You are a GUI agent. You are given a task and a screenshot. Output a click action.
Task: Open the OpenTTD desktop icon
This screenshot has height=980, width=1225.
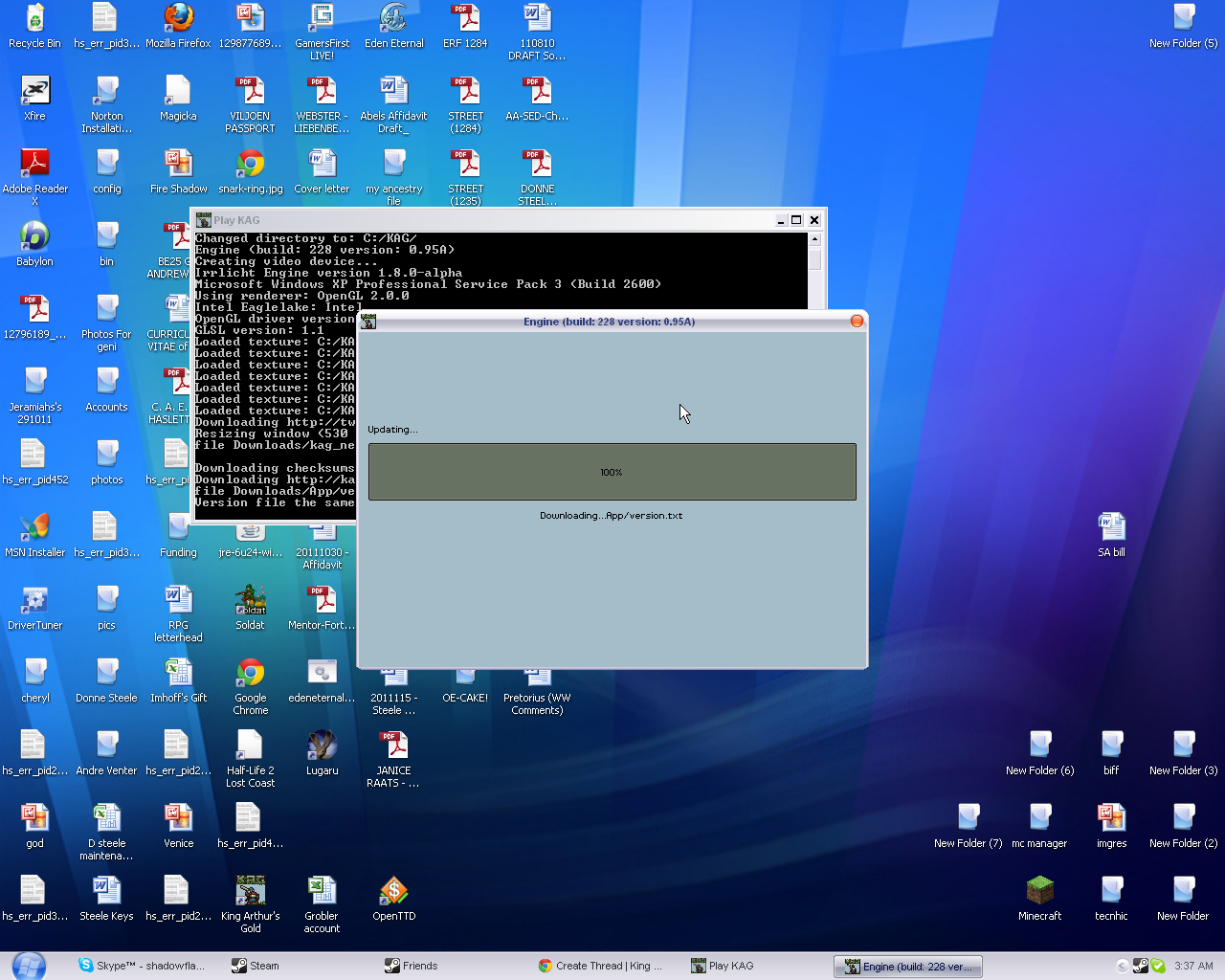(x=393, y=900)
